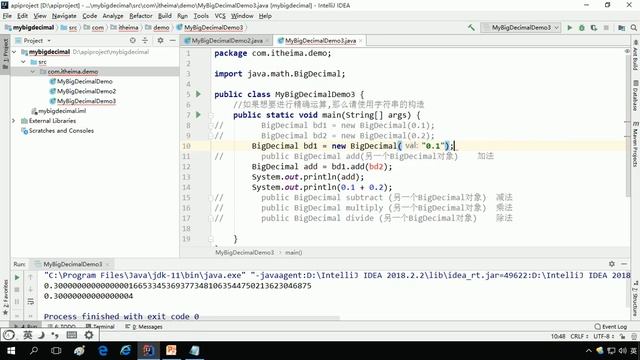Image resolution: width=640 pixels, height=360 pixels.
Task: Click UTF-8 encoding in the status bar
Action: click(x=604, y=336)
